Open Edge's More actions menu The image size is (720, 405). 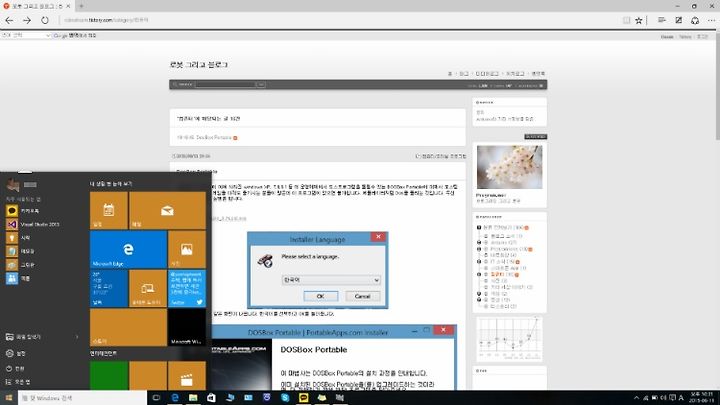(711, 20)
